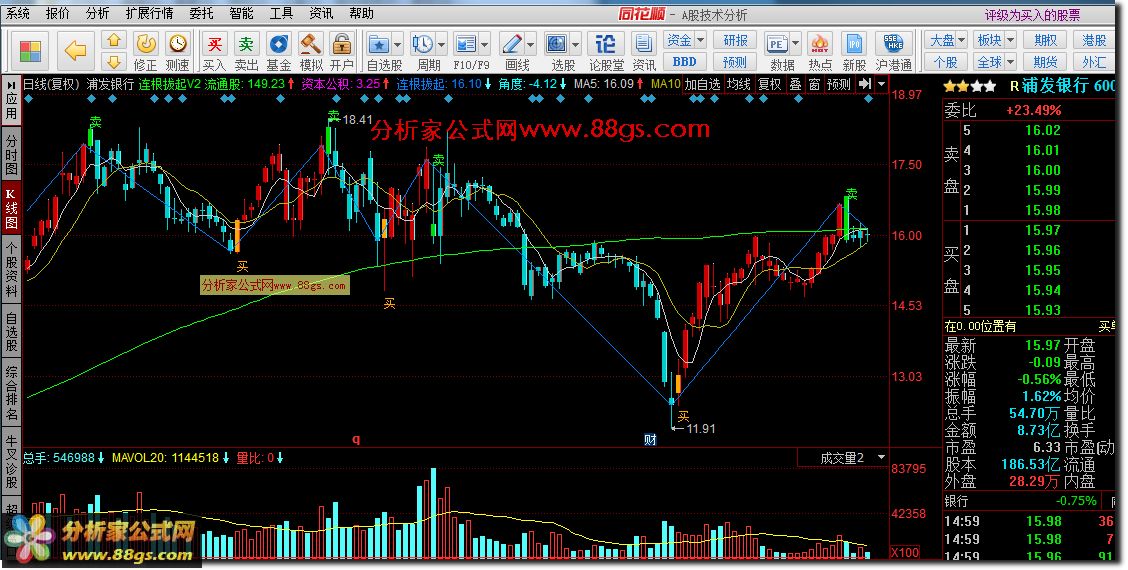Click the BBD button
The width and height of the screenshot is (1128, 570).
pos(685,62)
